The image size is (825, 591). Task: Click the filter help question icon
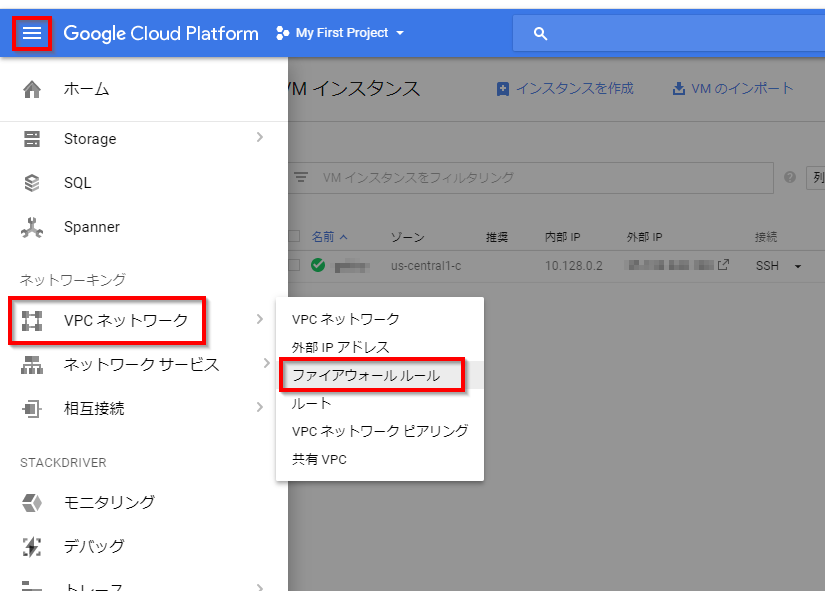(789, 177)
